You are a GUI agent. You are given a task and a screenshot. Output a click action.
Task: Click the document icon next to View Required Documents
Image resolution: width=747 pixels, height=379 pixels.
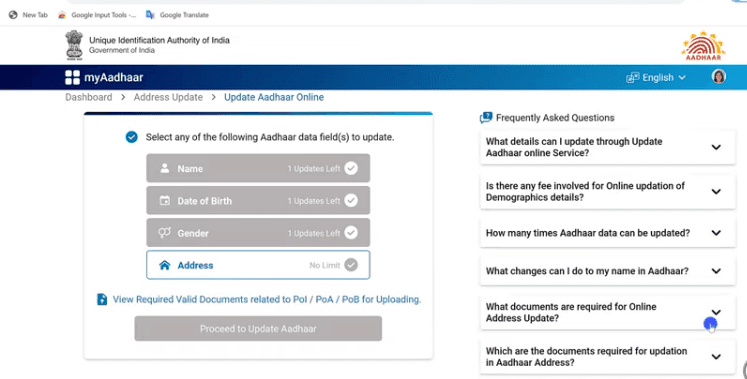coord(102,299)
